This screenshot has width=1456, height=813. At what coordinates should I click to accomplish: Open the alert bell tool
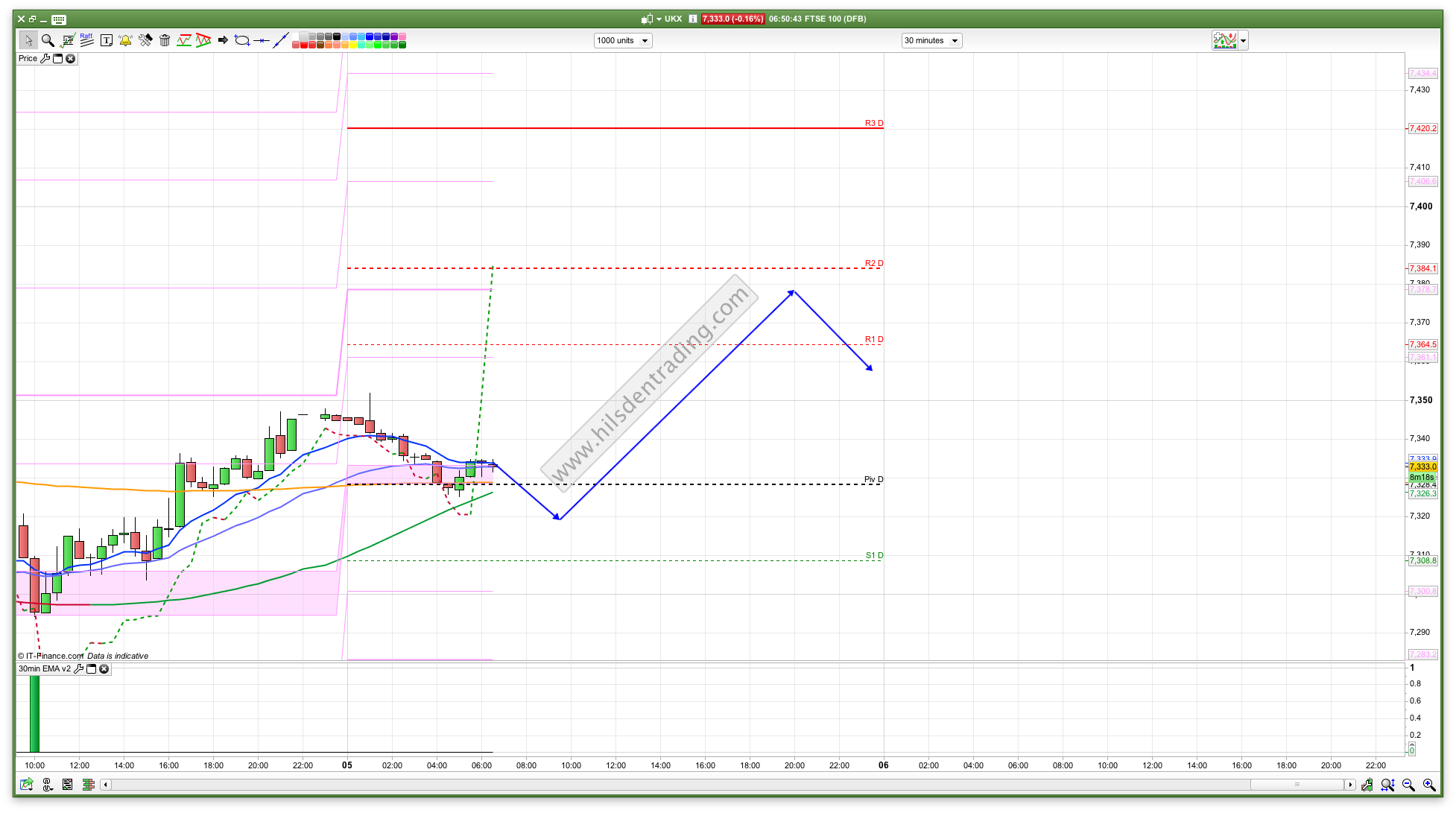pyautogui.click(x=125, y=40)
